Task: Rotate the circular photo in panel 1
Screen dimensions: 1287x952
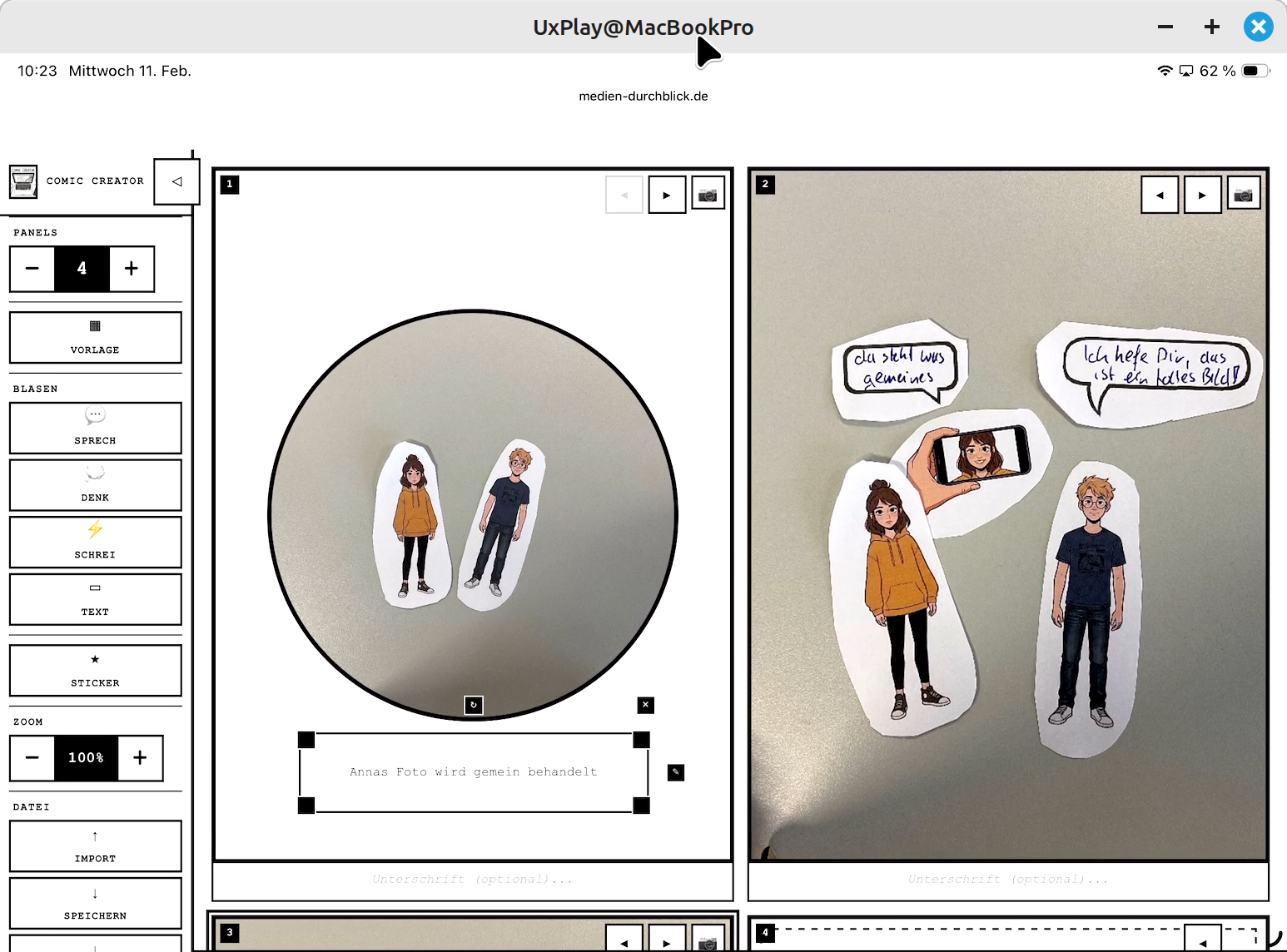Action: tap(474, 705)
